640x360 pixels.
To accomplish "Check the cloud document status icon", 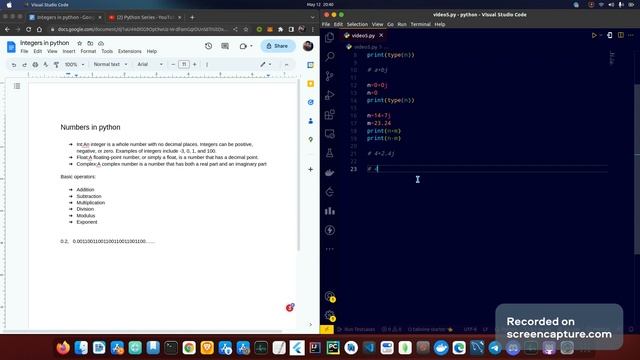I will [x=101, y=43].
